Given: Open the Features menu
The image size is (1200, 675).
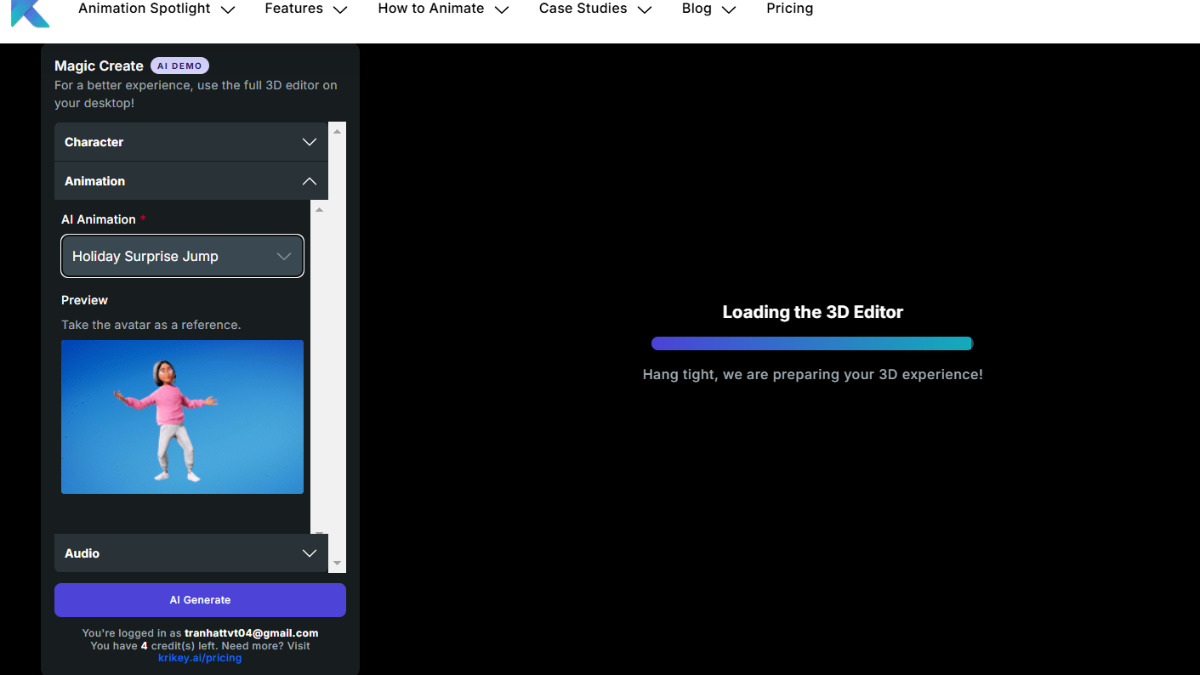Looking at the screenshot, I should (x=305, y=9).
